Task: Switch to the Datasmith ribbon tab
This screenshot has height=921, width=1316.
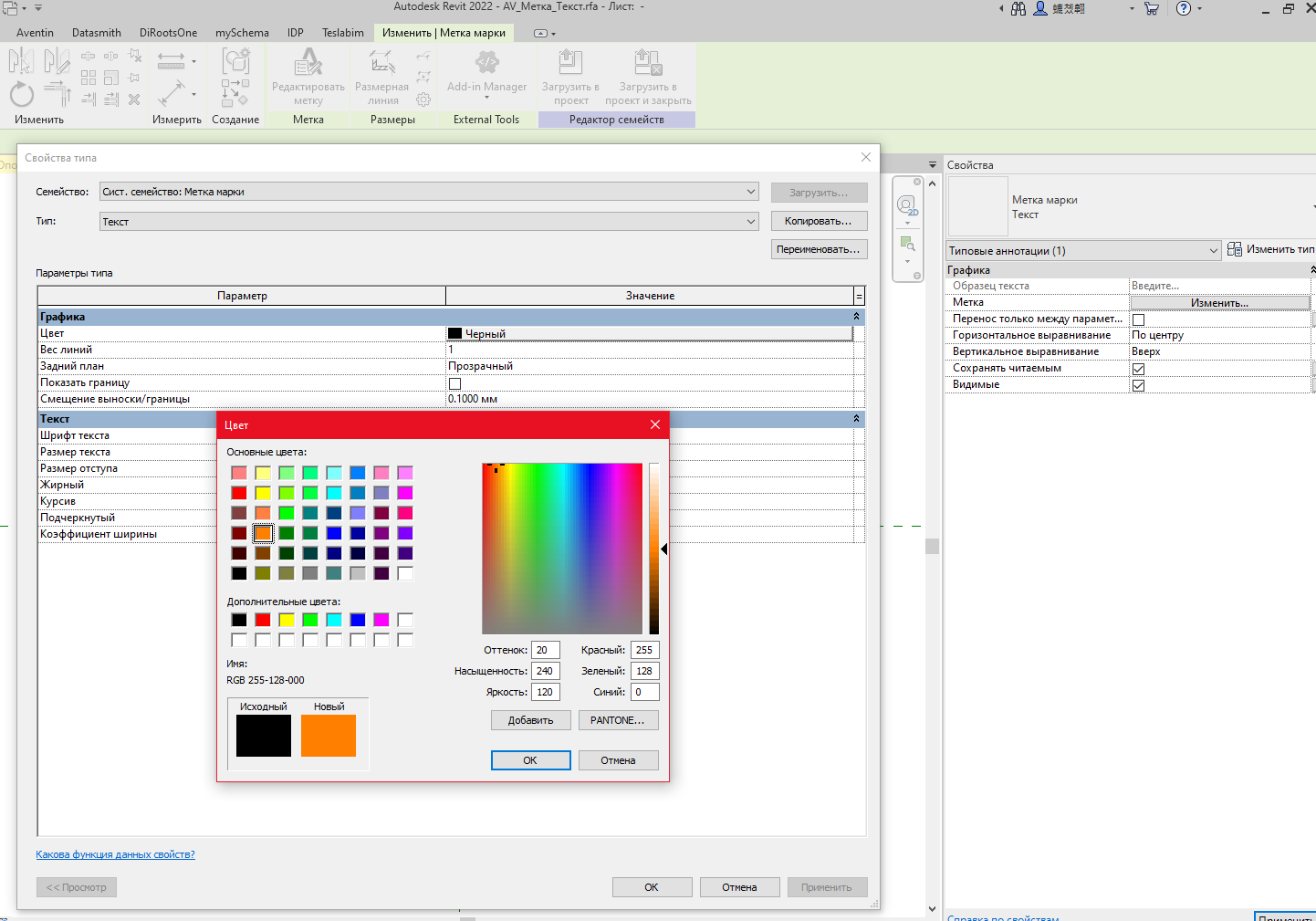Action: 97,33
